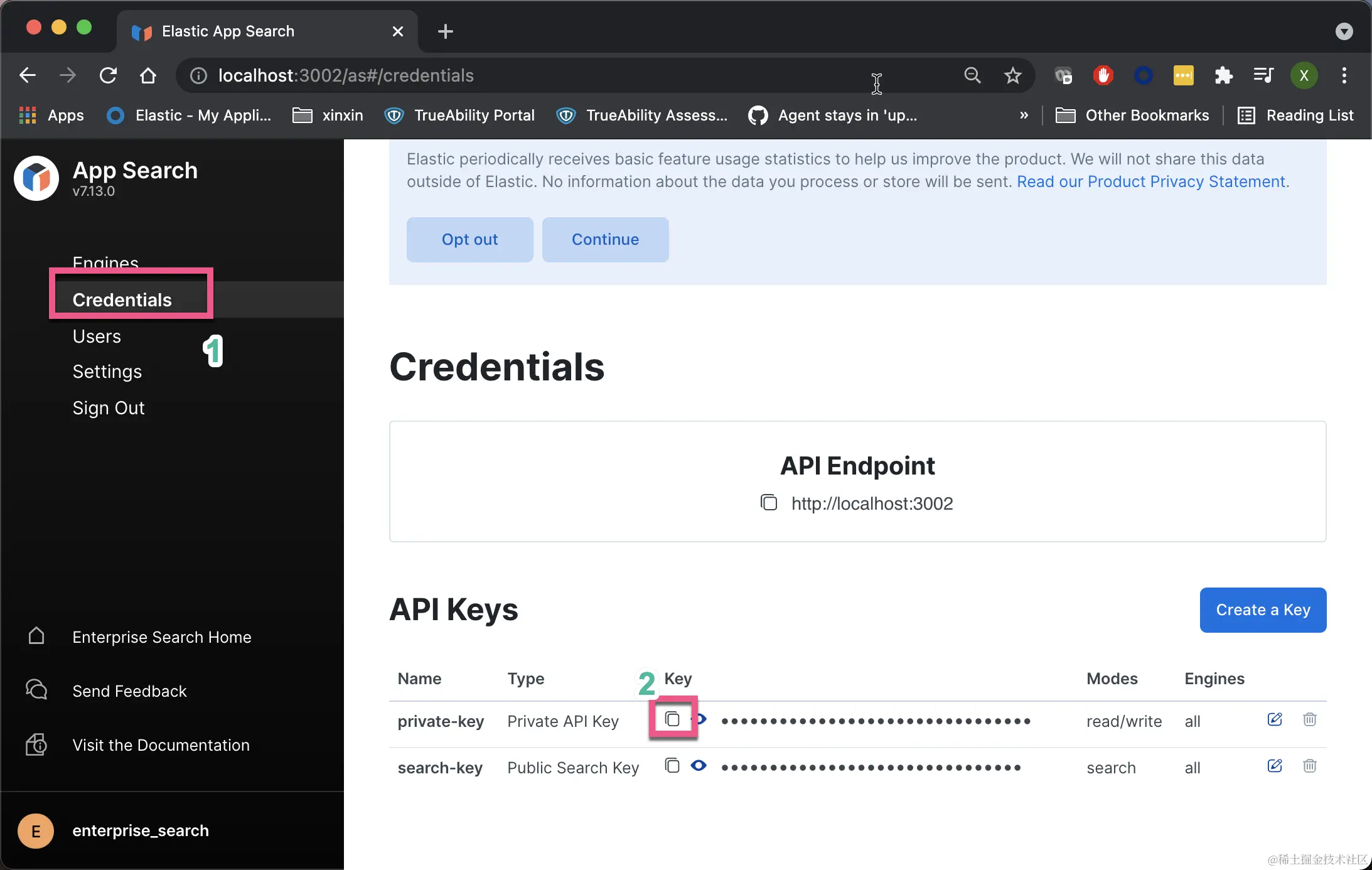This screenshot has width=1372, height=870.
Task: Delete the search-key entry
Action: click(1309, 766)
